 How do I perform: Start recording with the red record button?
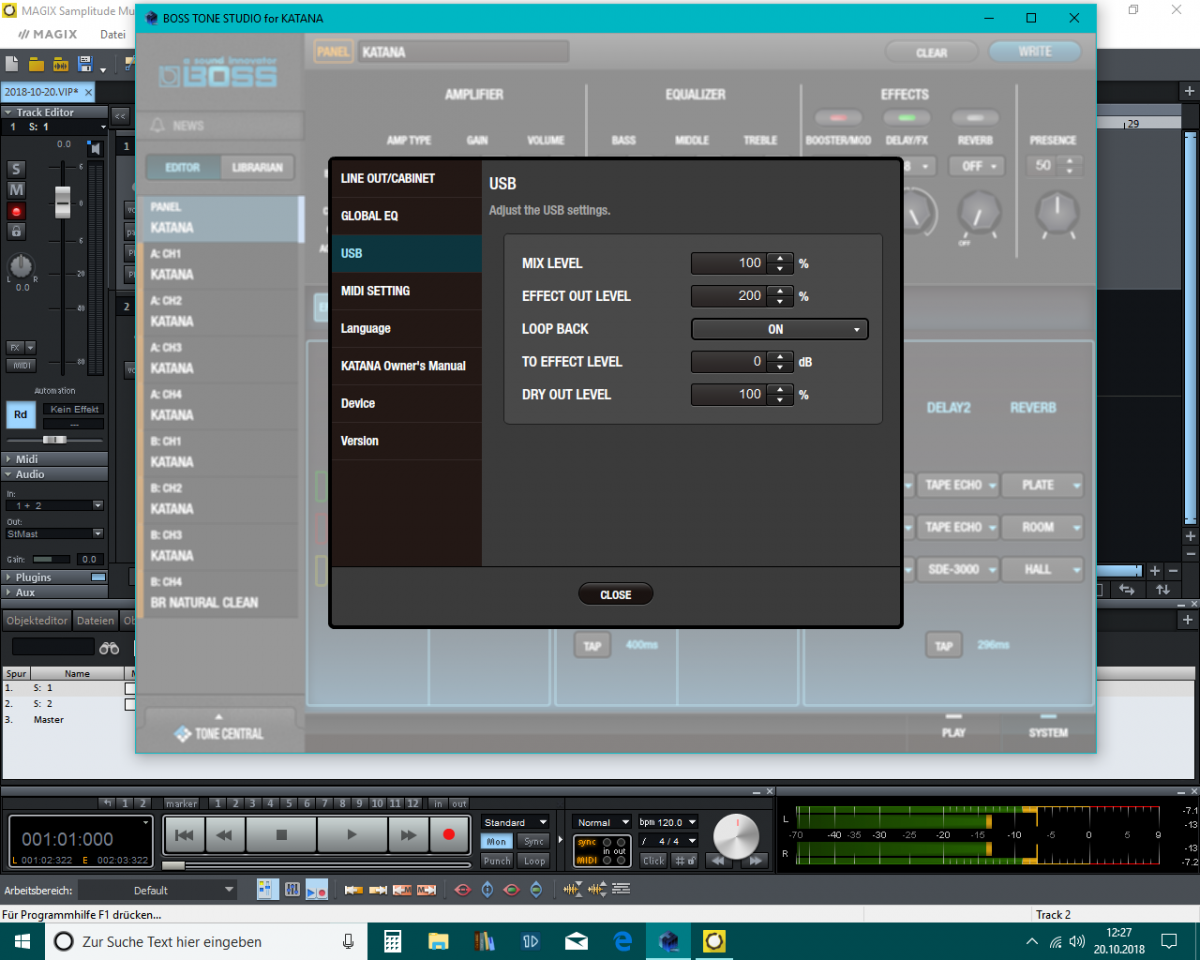coord(449,834)
